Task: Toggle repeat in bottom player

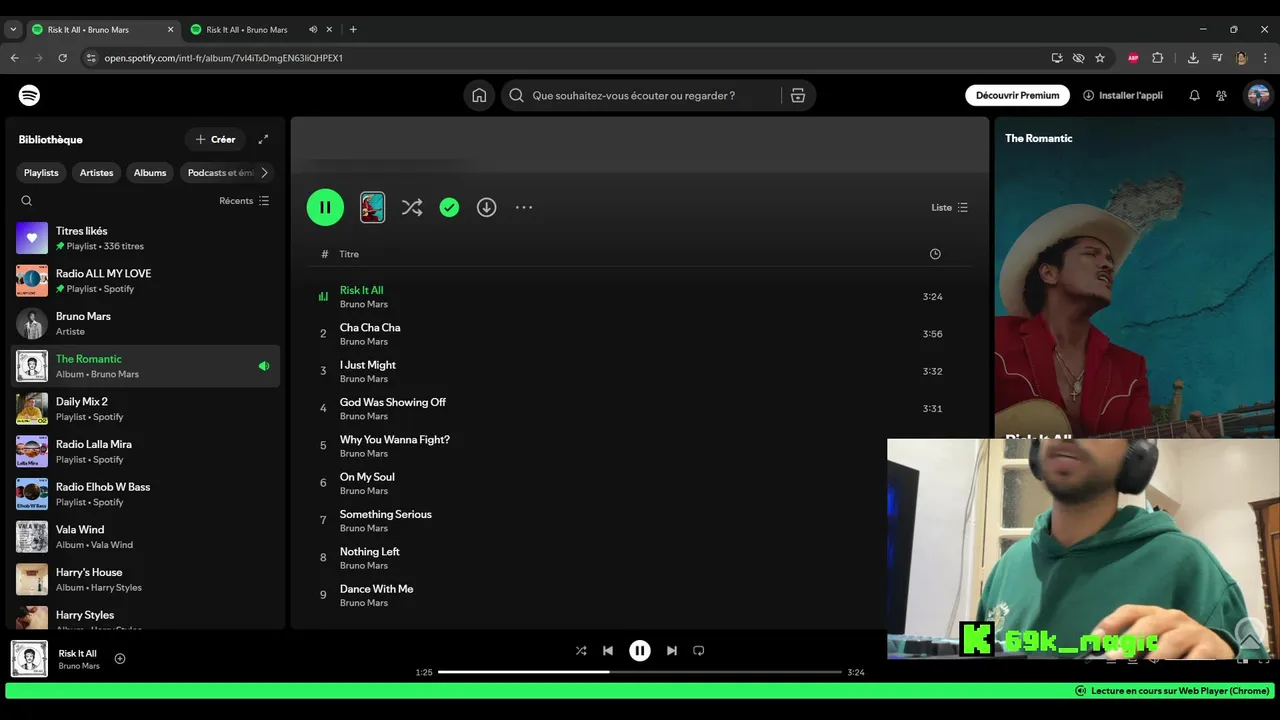Action: pyautogui.click(x=699, y=650)
